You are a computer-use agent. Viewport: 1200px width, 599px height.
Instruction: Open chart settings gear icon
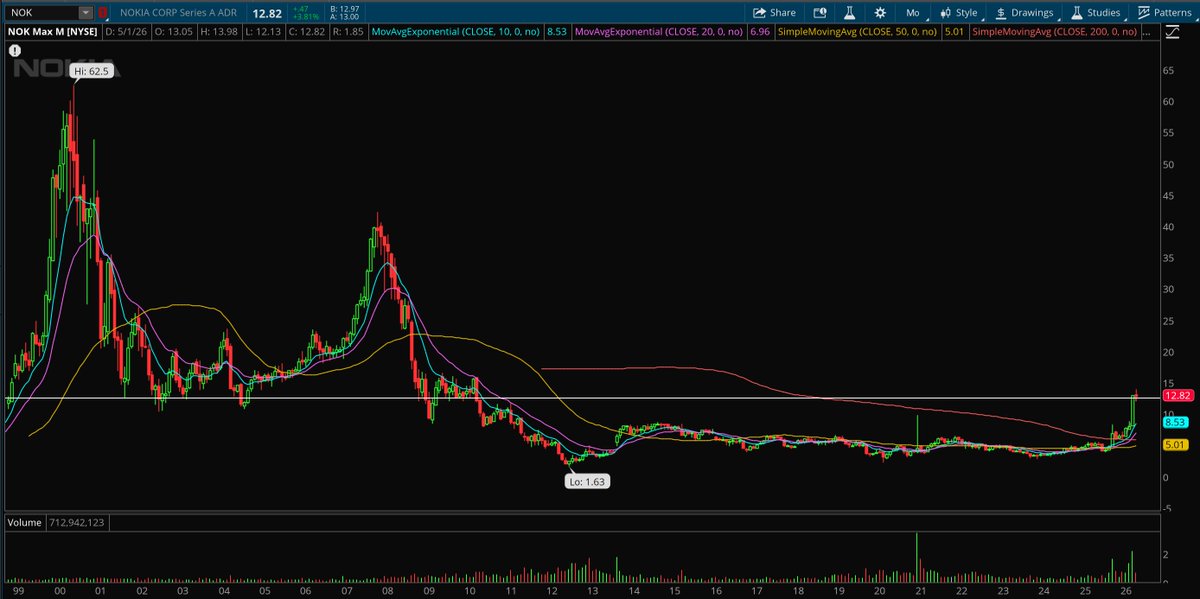point(880,13)
